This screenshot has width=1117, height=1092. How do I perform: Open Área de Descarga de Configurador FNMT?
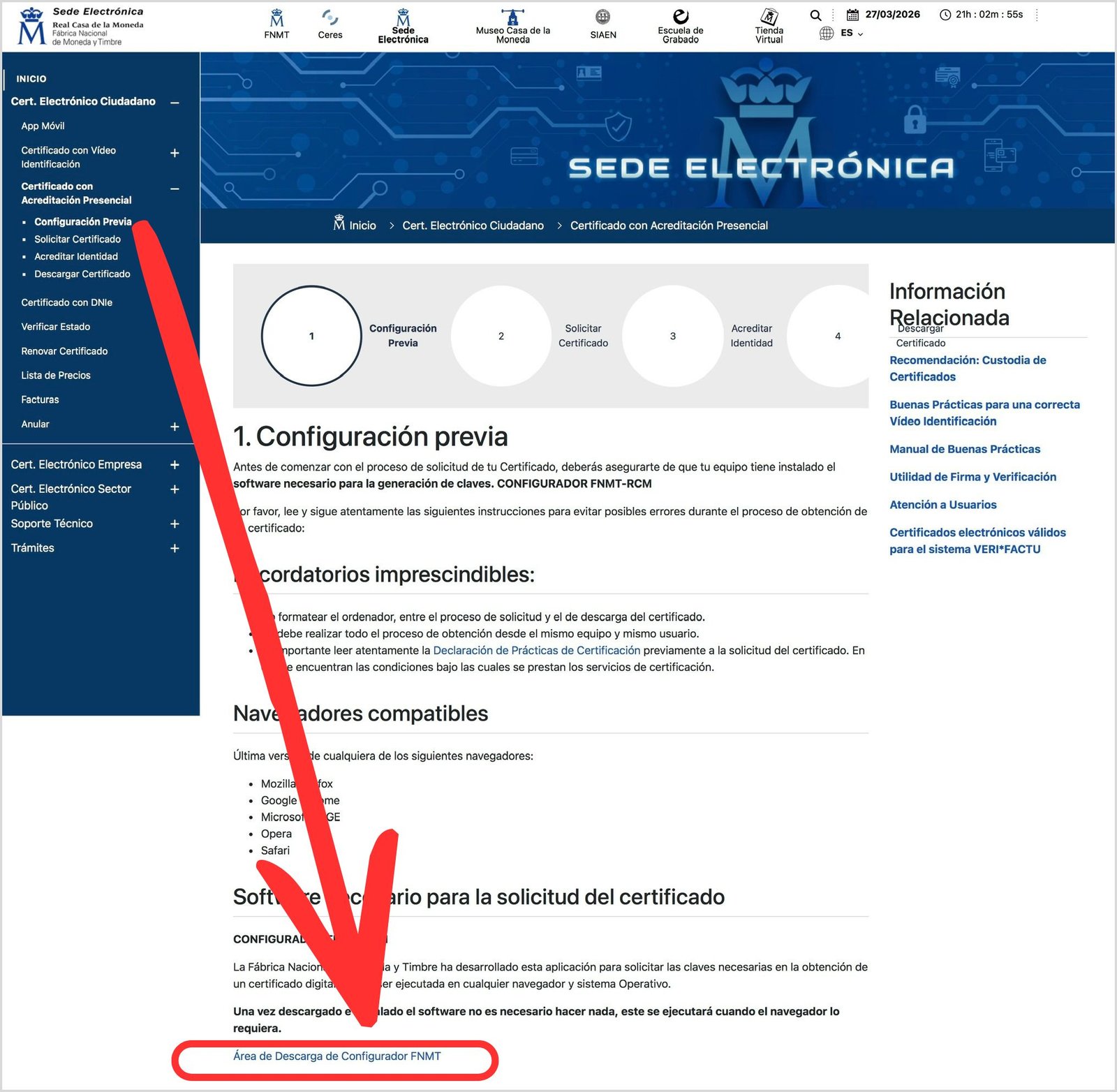click(x=336, y=1056)
